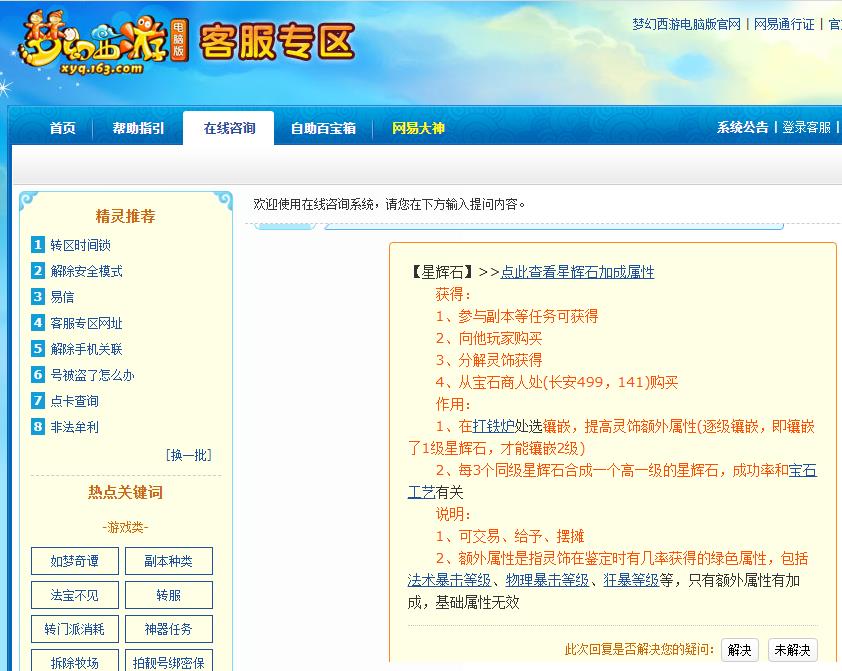Click number 8 icon beside 非法牟利
842x671 pixels.
coord(38,427)
